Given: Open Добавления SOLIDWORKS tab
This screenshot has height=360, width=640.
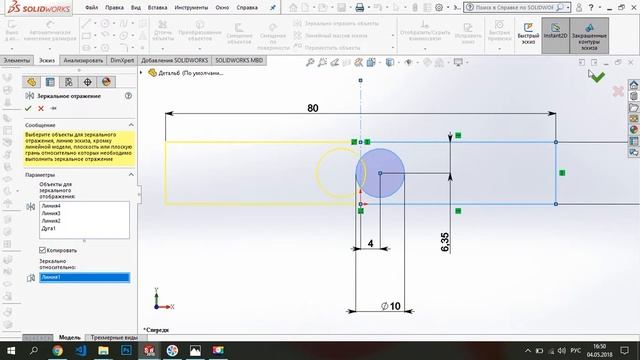Looking at the screenshot, I should coord(174,60).
